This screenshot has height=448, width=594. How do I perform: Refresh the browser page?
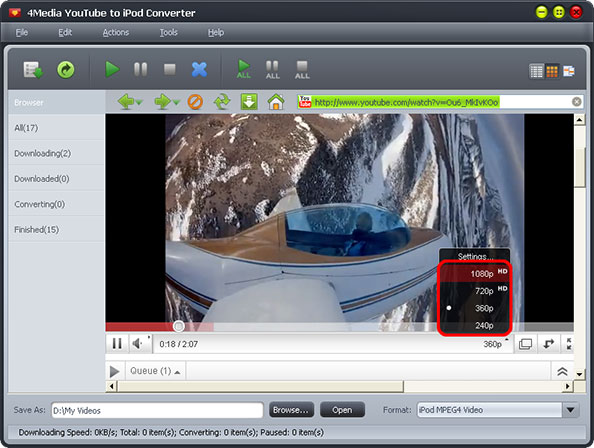222,102
